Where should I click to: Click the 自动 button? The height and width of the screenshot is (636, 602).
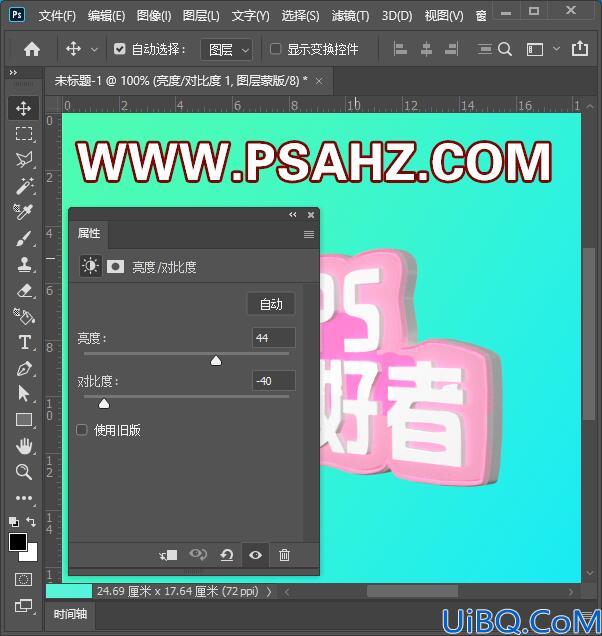271,304
